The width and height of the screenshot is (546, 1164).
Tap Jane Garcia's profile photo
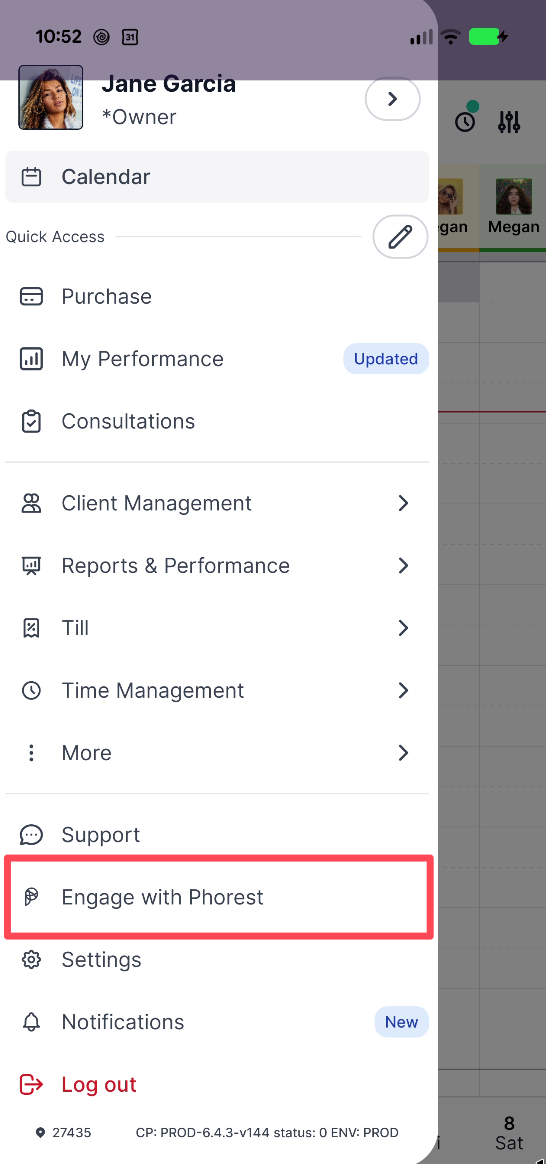click(x=50, y=97)
